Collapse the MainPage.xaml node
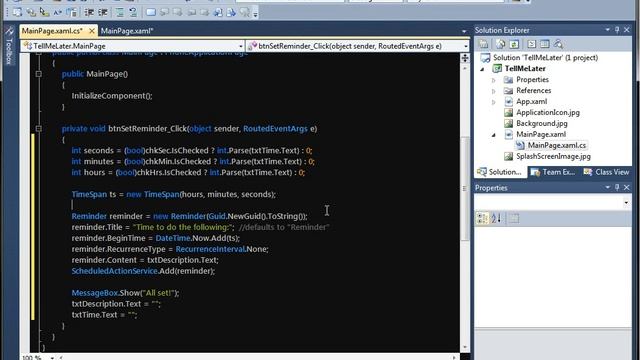The height and width of the screenshot is (360, 640). pyautogui.click(x=493, y=135)
